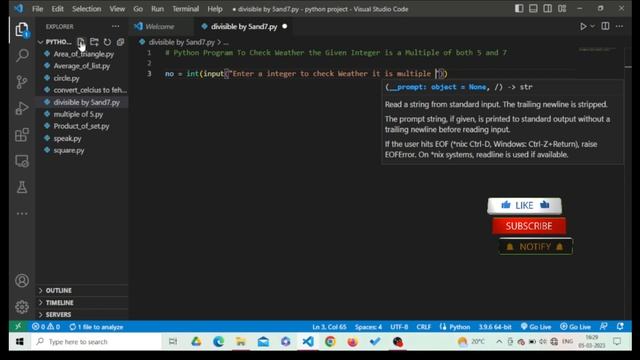Split the editor to the right
Screen dimensions: 640x360
605,27
